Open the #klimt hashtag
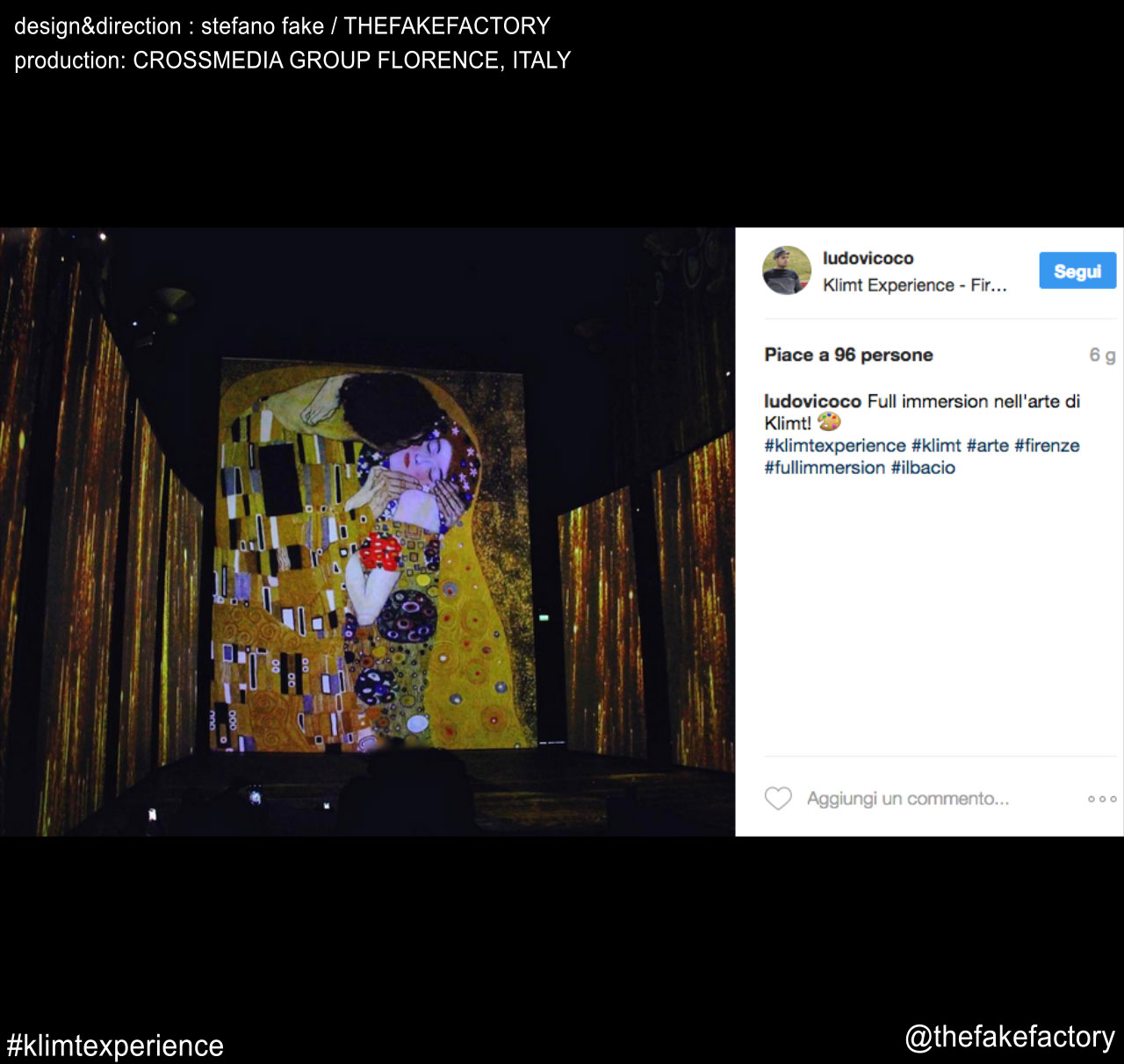Viewport: 1124px width, 1064px height. click(x=936, y=446)
